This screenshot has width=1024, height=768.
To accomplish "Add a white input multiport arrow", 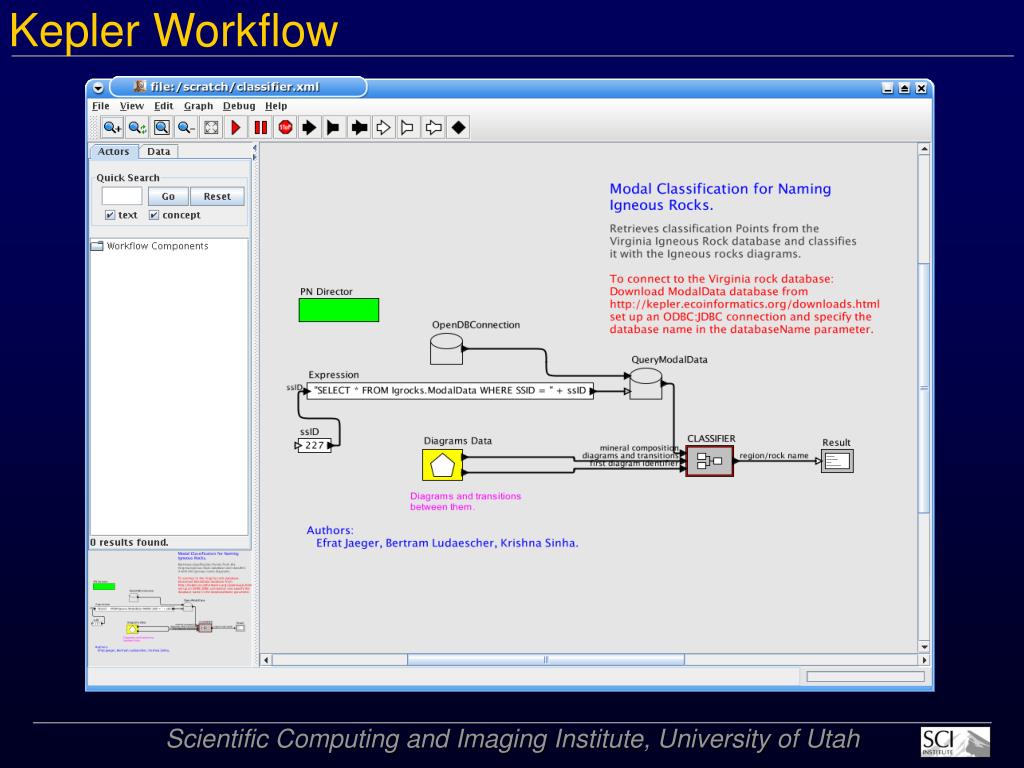I will pos(384,127).
